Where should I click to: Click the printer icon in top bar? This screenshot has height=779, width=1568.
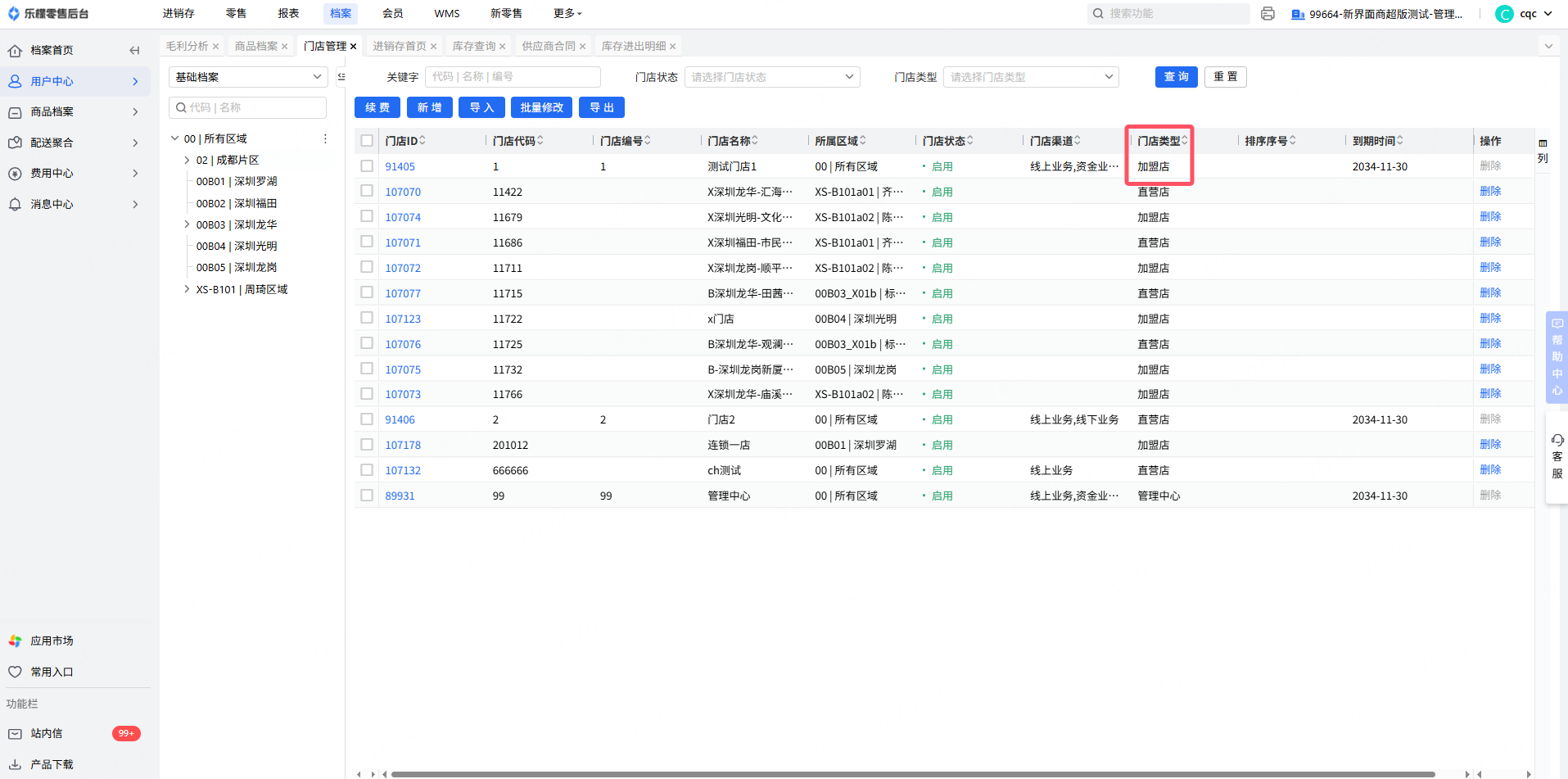click(x=1268, y=14)
